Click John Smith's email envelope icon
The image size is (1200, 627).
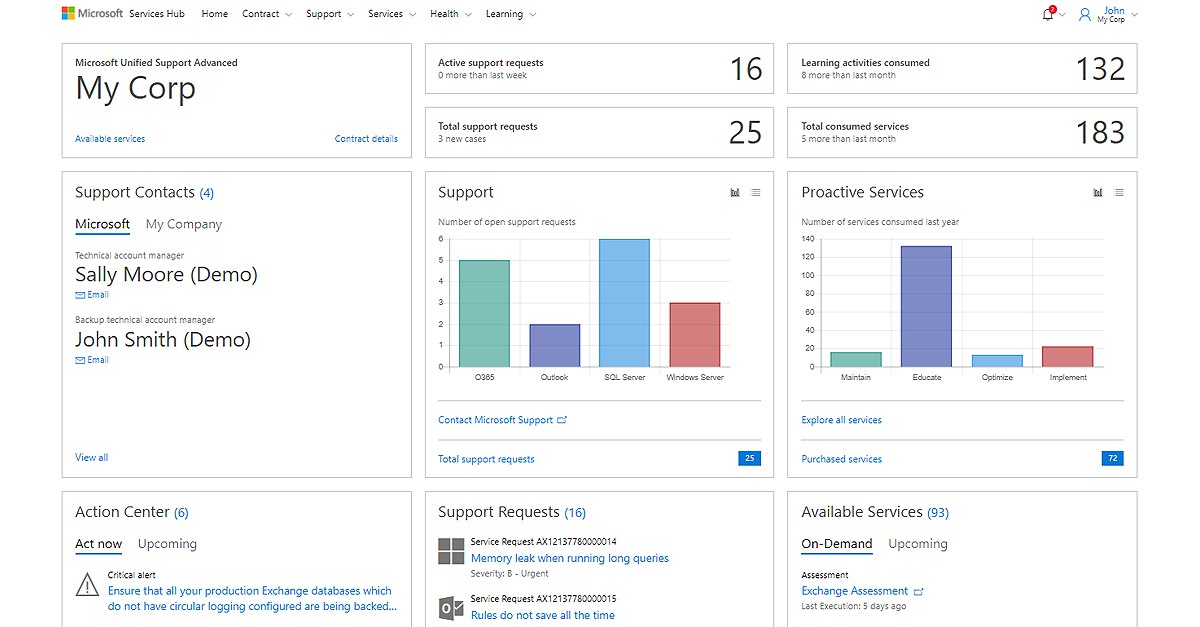(80, 360)
